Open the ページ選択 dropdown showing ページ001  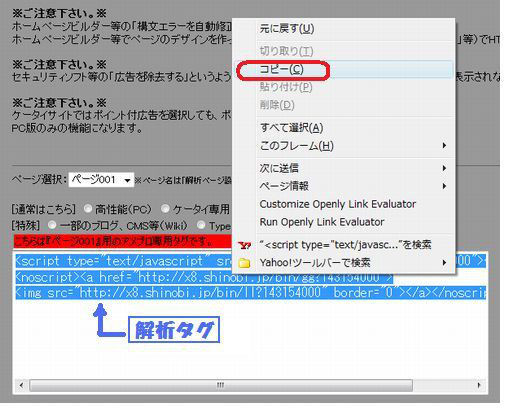[x=101, y=180]
